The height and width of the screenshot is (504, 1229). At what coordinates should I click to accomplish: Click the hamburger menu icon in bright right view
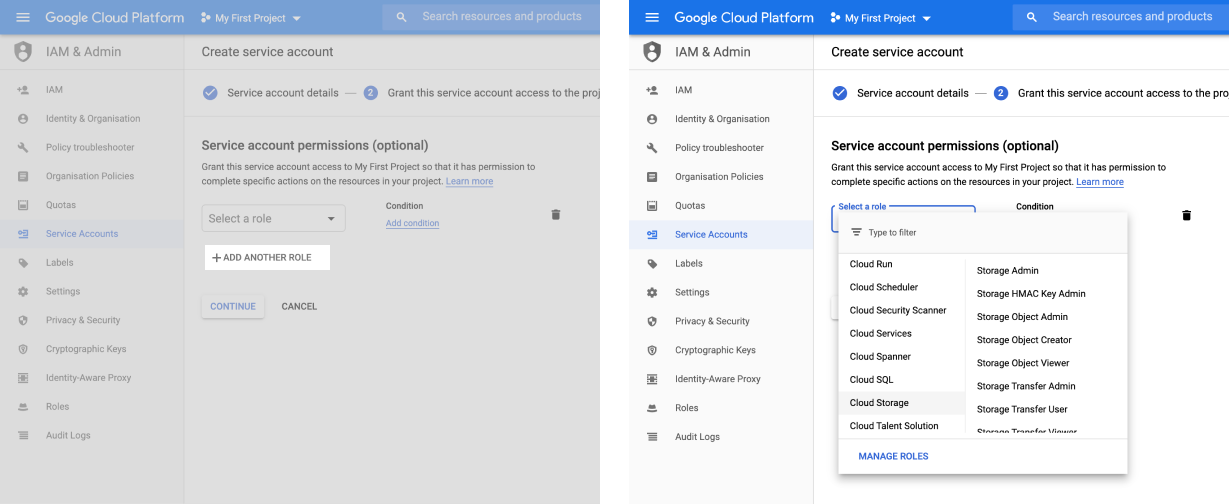click(x=652, y=18)
